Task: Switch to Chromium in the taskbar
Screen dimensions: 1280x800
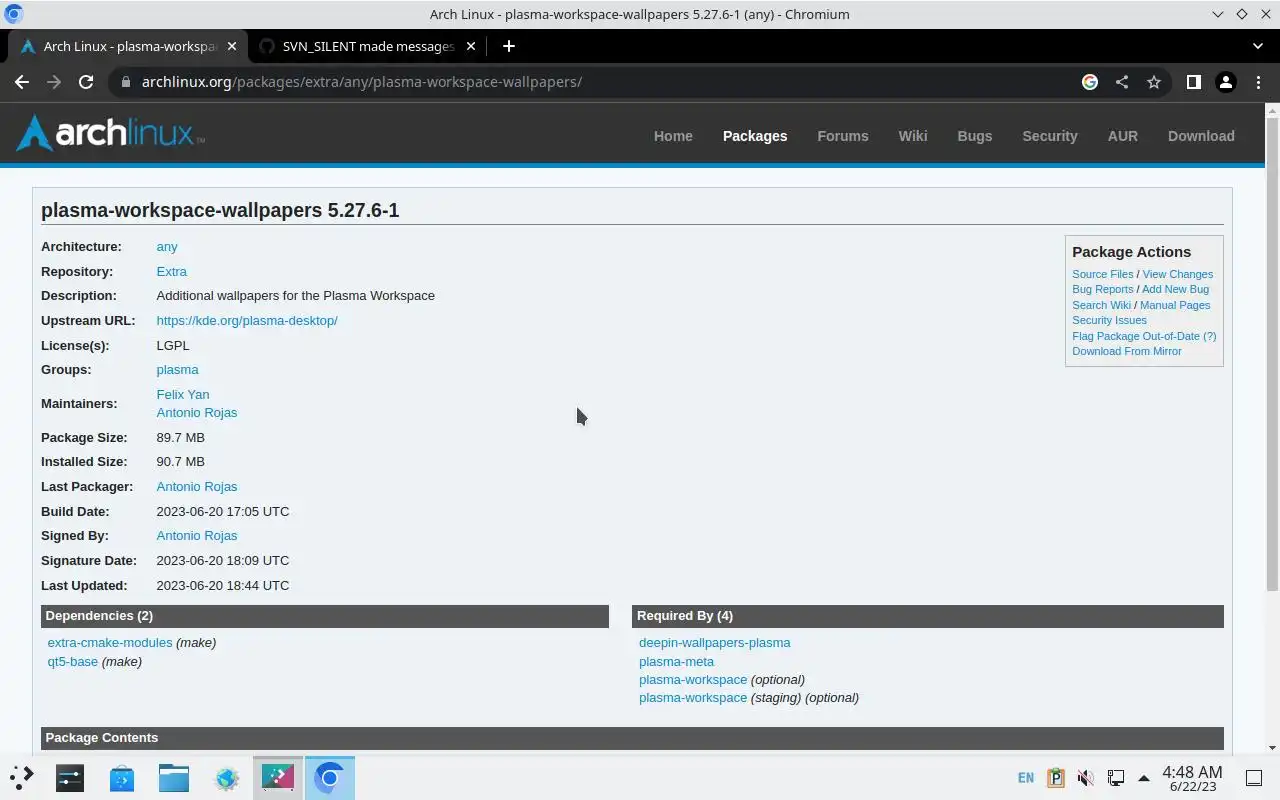Action: pos(330,777)
